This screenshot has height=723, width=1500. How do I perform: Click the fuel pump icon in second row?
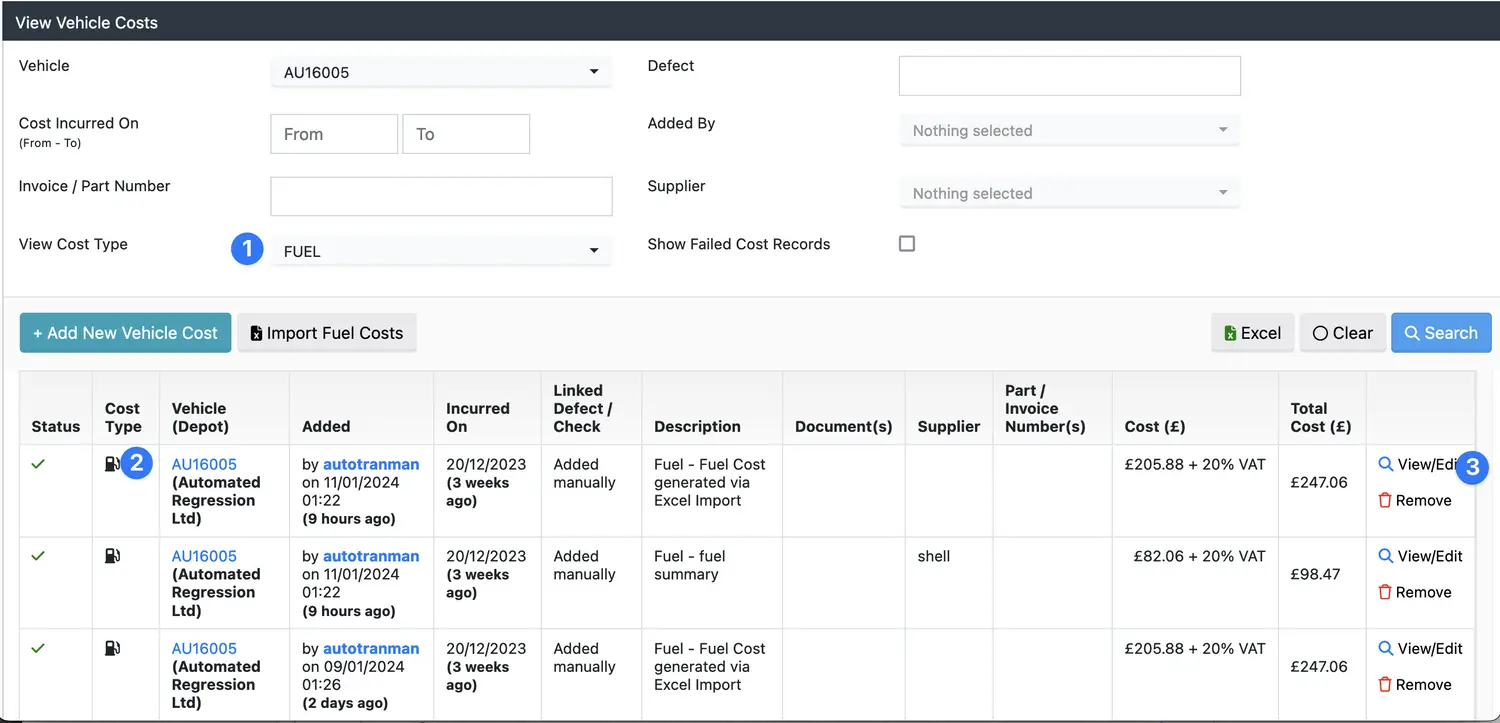[x=113, y=556]
